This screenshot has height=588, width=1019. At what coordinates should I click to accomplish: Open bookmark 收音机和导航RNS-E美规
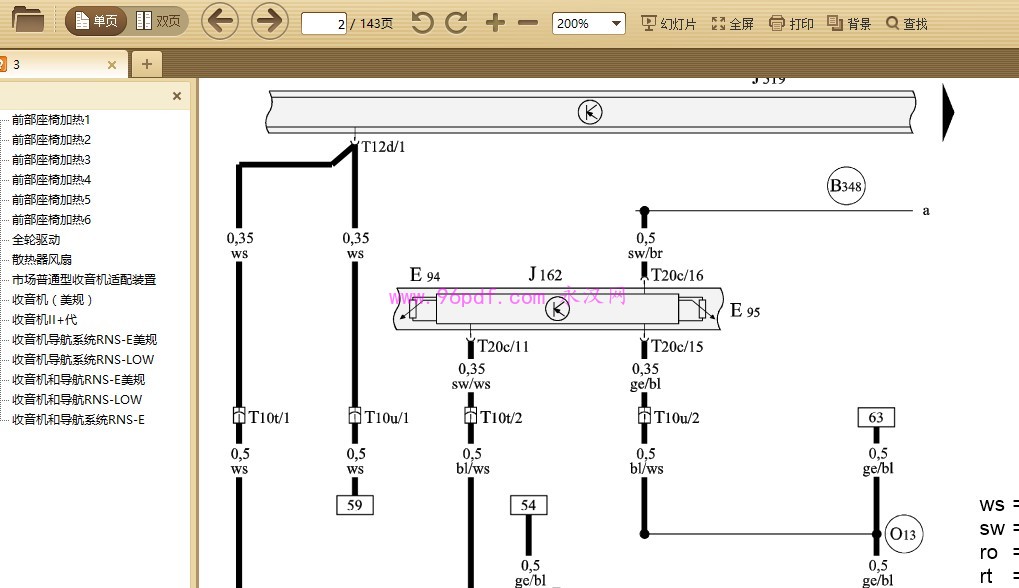coord(78,380)
